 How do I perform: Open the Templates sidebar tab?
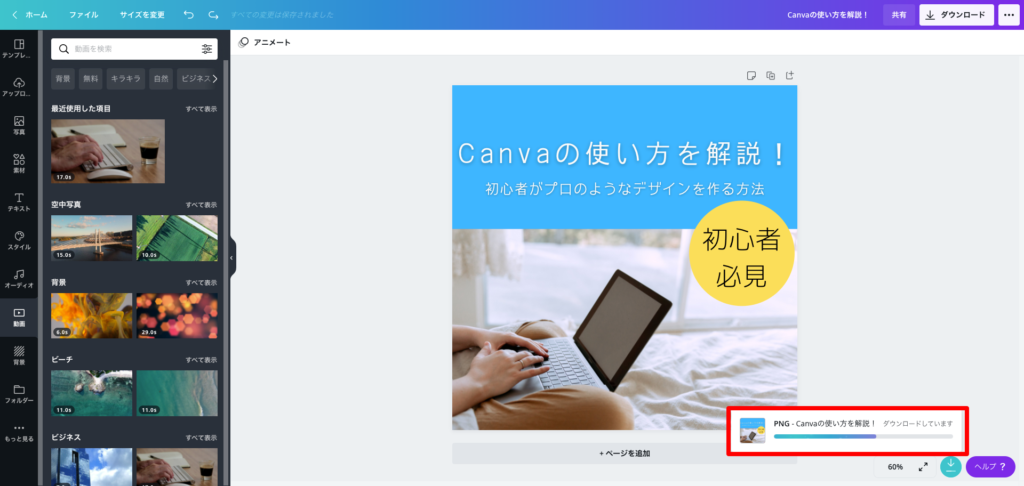coord(19,49)
